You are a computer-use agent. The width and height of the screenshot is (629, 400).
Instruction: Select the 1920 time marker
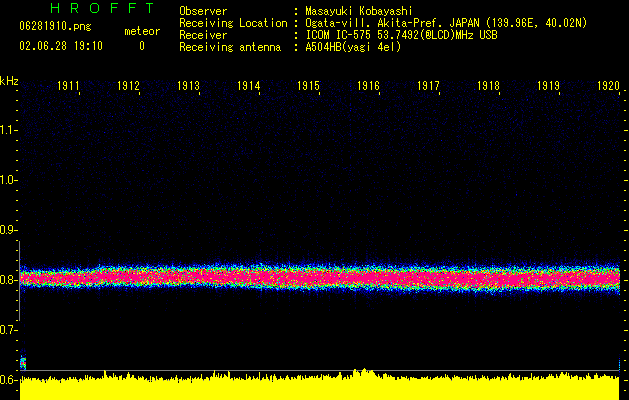pyautogui.click(x=607, y=87)
